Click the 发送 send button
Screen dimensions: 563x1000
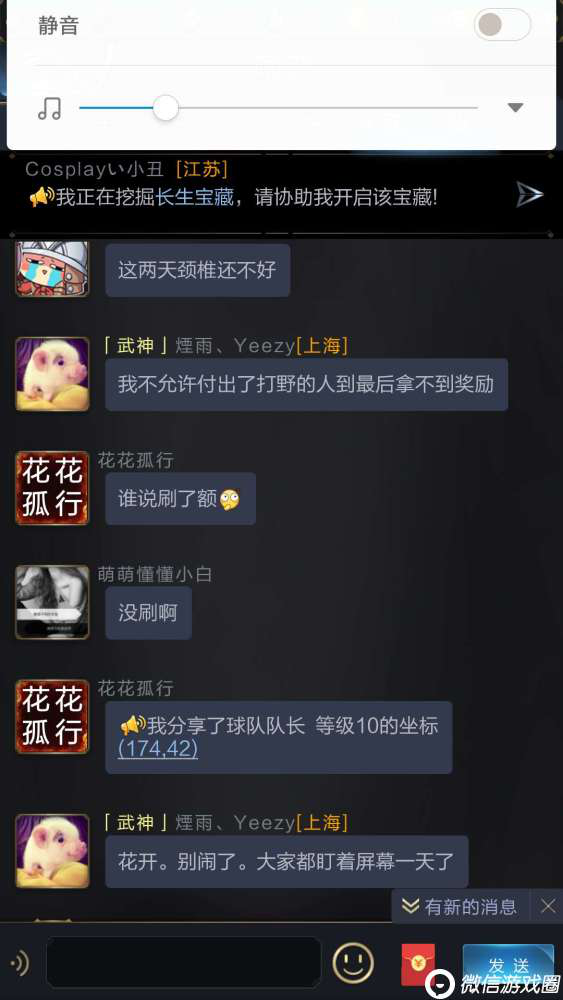508,964
